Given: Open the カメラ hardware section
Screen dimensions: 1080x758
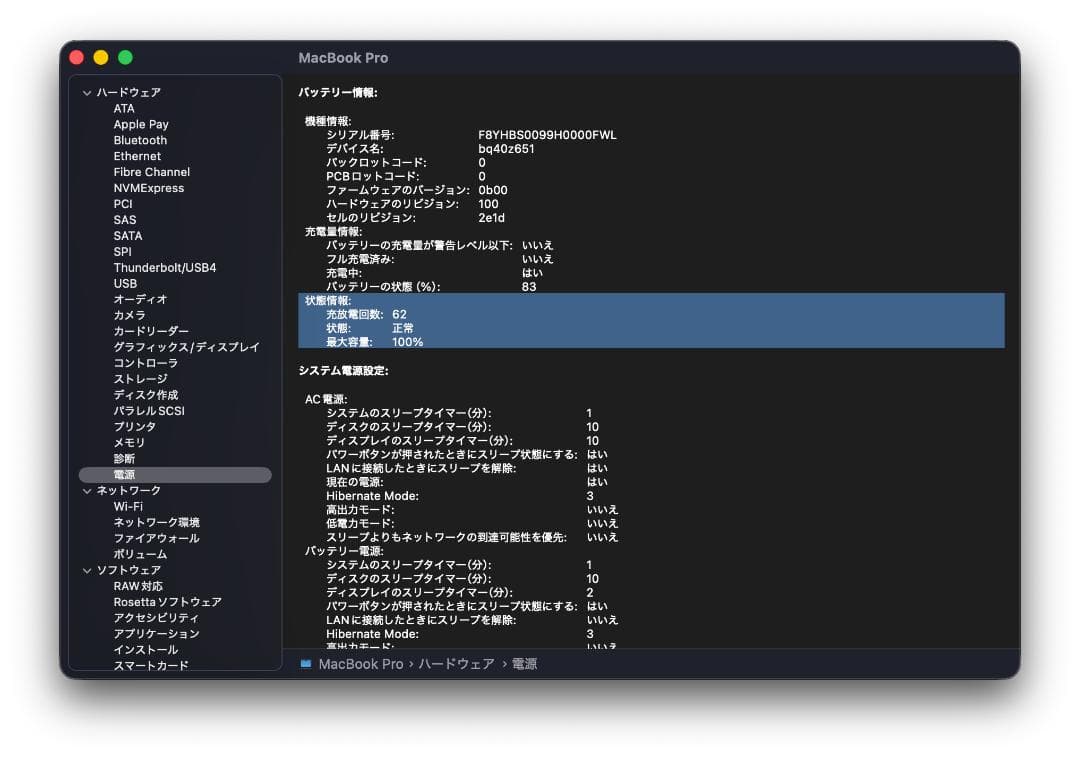Looking at the screenshot, I should pos(129,315).
